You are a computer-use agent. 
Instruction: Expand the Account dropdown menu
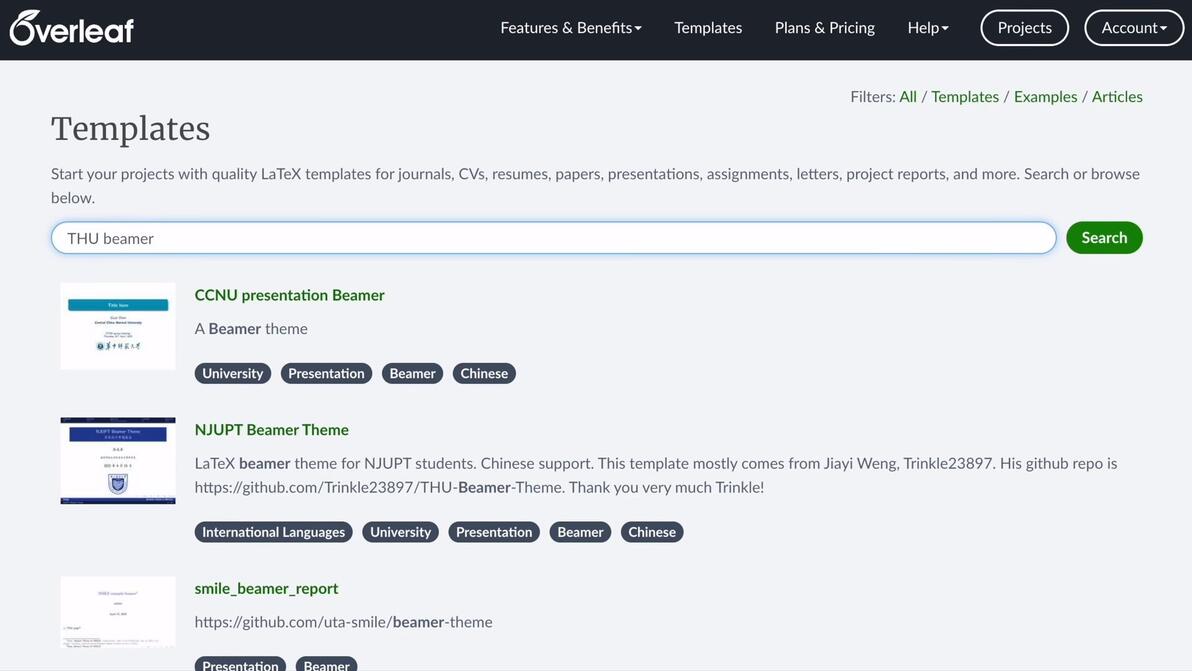[x=1134, y=28]
